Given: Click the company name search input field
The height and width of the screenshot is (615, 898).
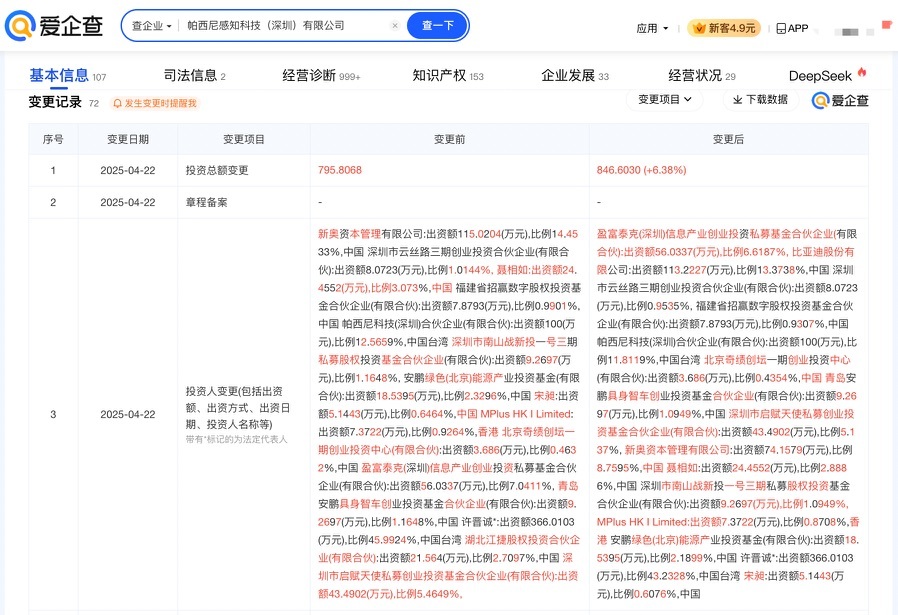Looking at the screenshot, I should pos(285,26).
